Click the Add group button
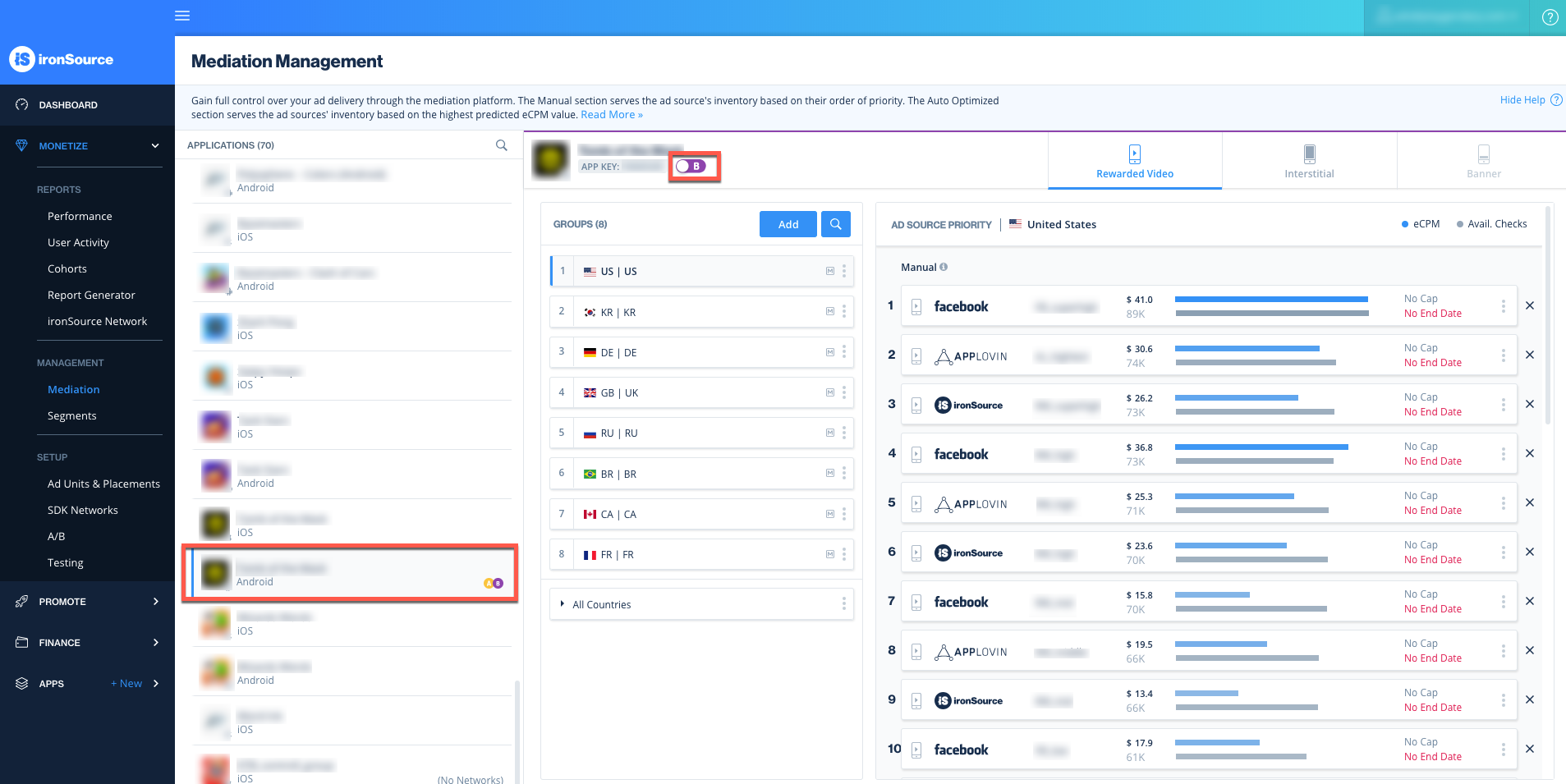The image size is (1566, 784). click(x=788, y=224)
